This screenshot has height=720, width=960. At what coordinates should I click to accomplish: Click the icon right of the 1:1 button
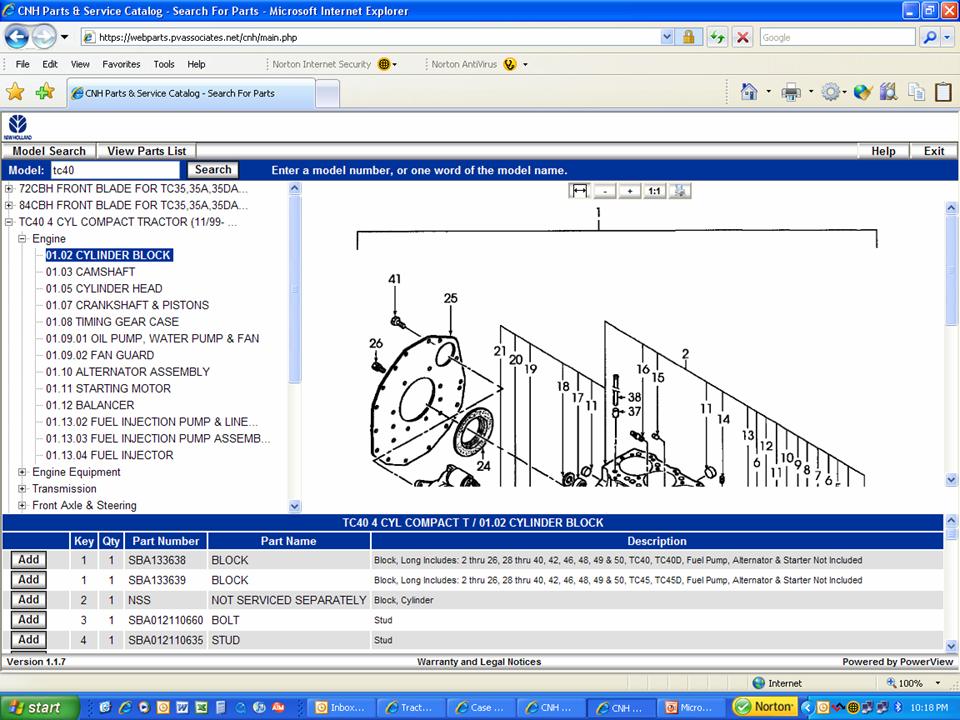[680, 191]
